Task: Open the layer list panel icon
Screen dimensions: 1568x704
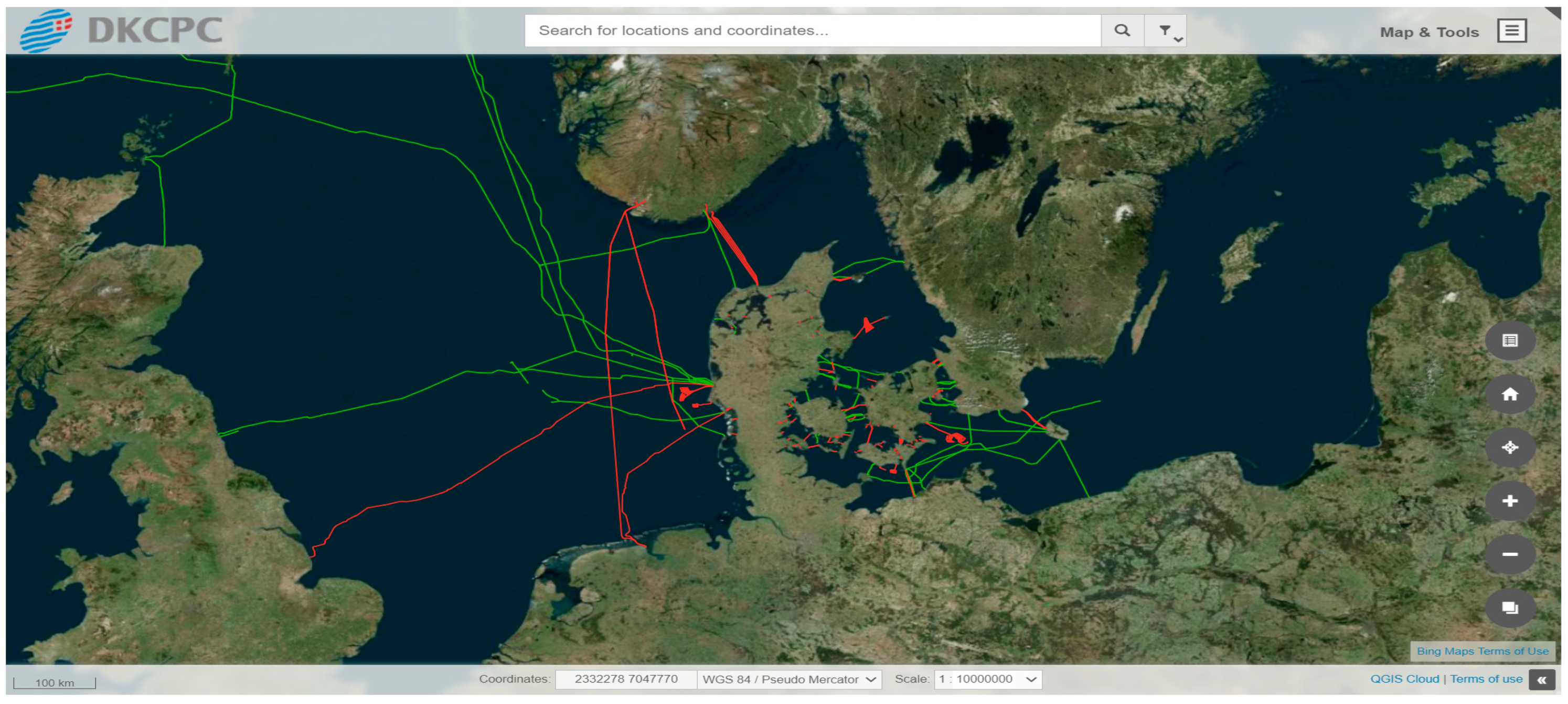Action: (x=1510, y=341)
